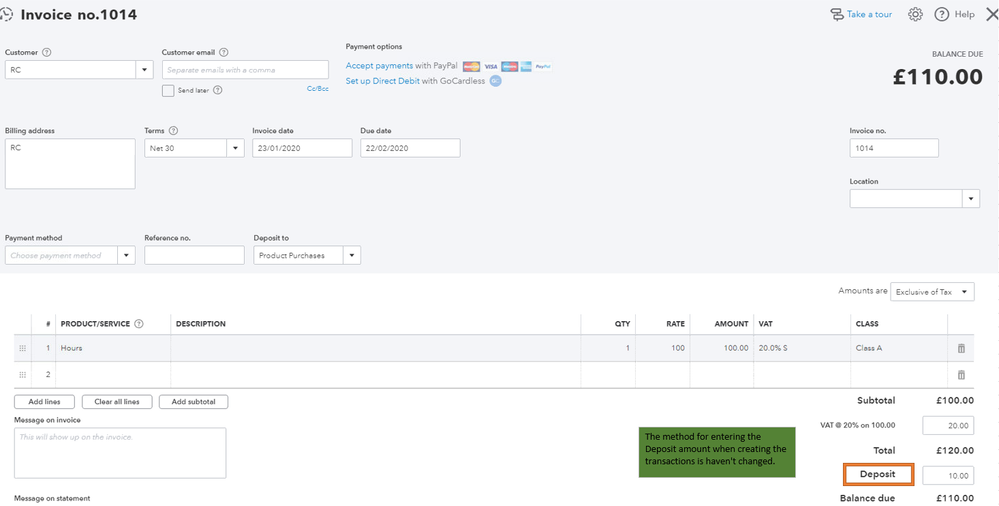This screenshot has width=999, height=506.
Task: Click the Message on invoice text box
Action: [x=120, y=453]
